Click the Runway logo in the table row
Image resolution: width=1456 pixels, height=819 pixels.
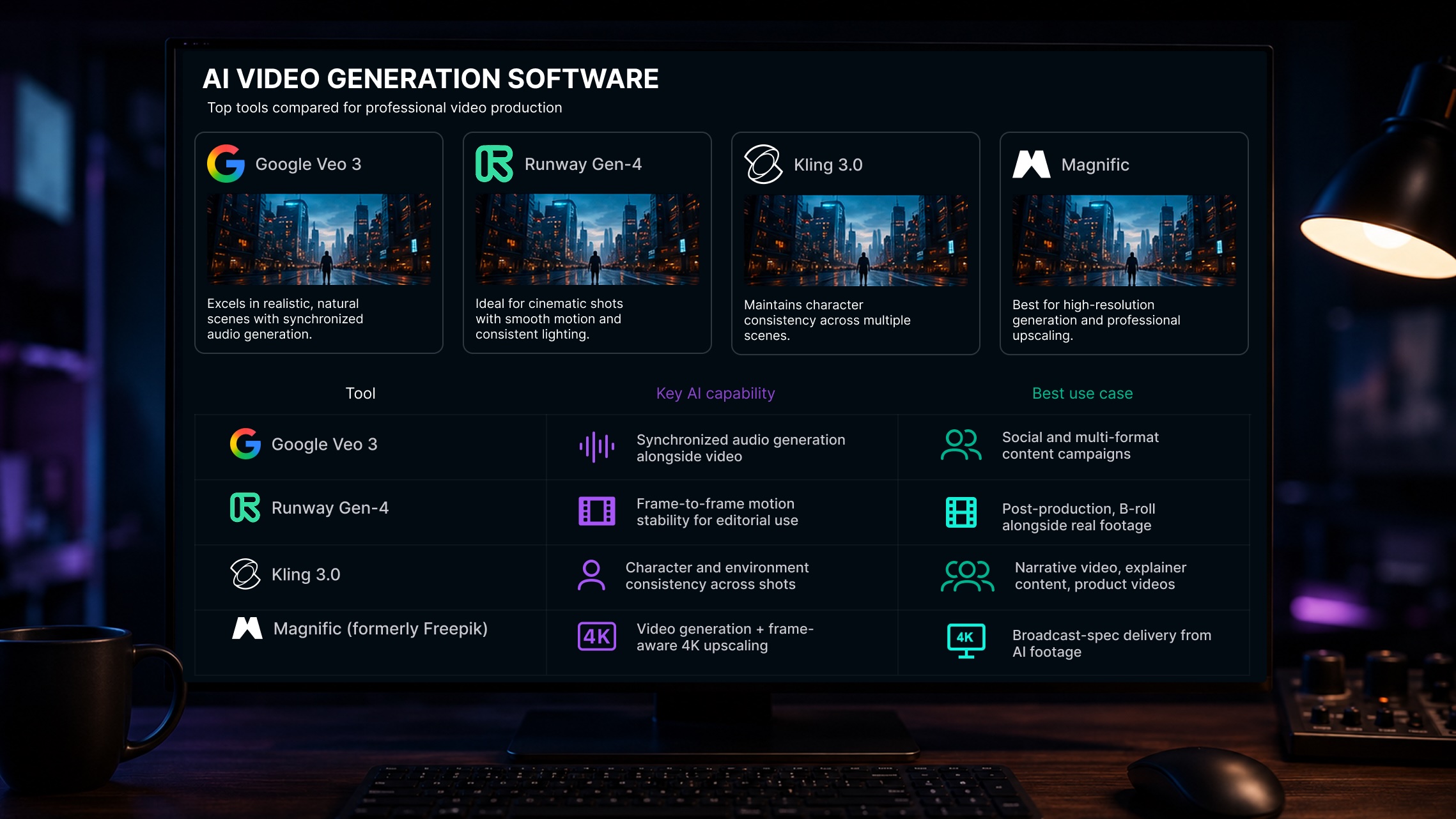click(245, 507)
